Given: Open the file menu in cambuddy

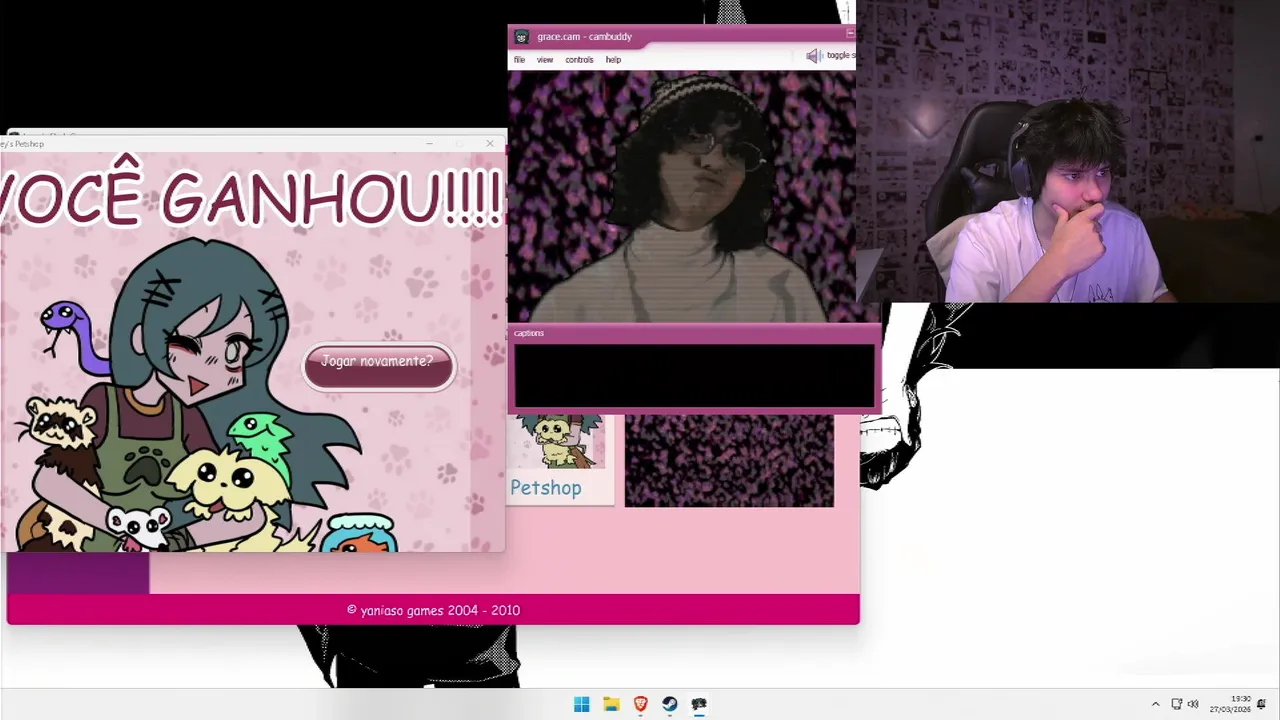Looking at the screenshot, I should tap(519, 60).
